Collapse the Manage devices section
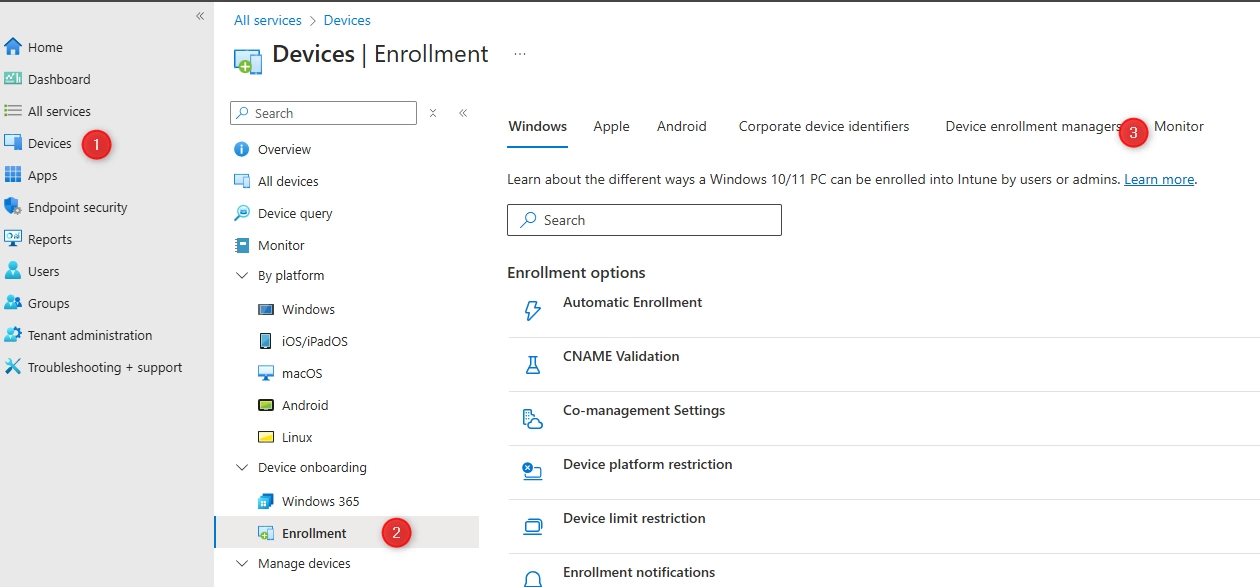This screenshot has width=1260, height=587. tap(241, 563)
